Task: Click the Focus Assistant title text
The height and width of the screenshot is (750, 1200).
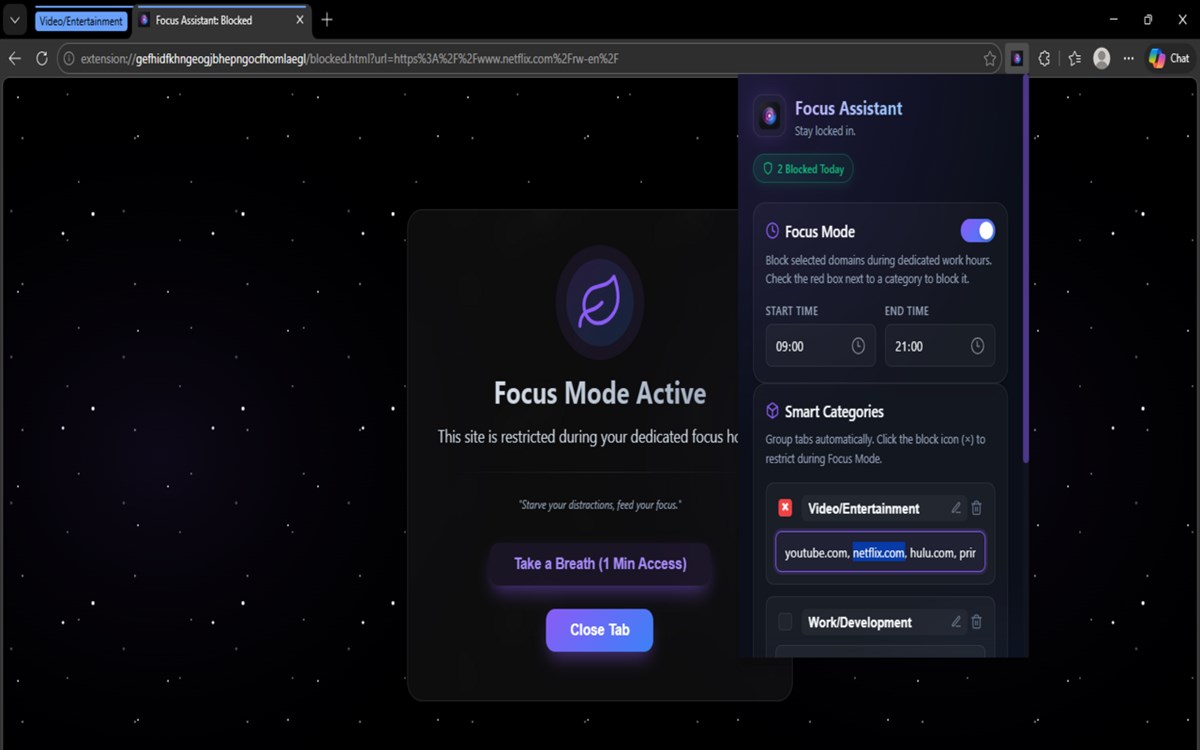Action: pos(849,108)
